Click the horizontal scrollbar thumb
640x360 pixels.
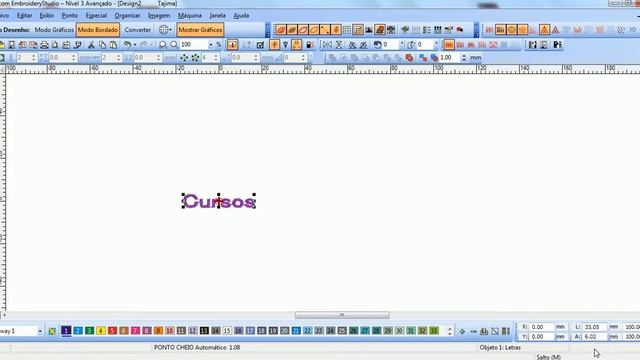(x=342, y=315)
